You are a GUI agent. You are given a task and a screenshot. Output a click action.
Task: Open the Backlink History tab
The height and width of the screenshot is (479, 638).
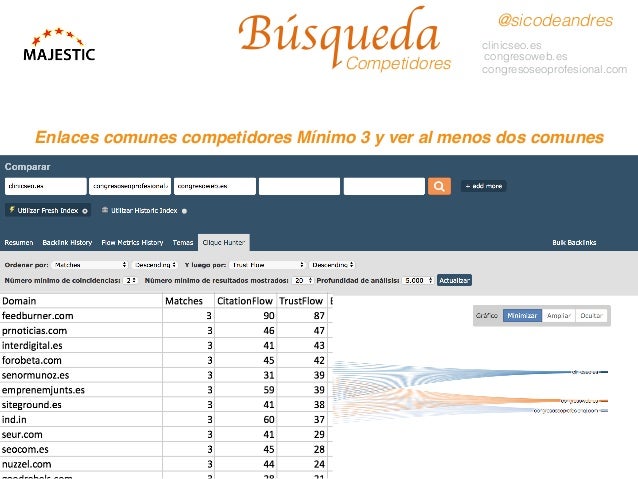(67, 243)
